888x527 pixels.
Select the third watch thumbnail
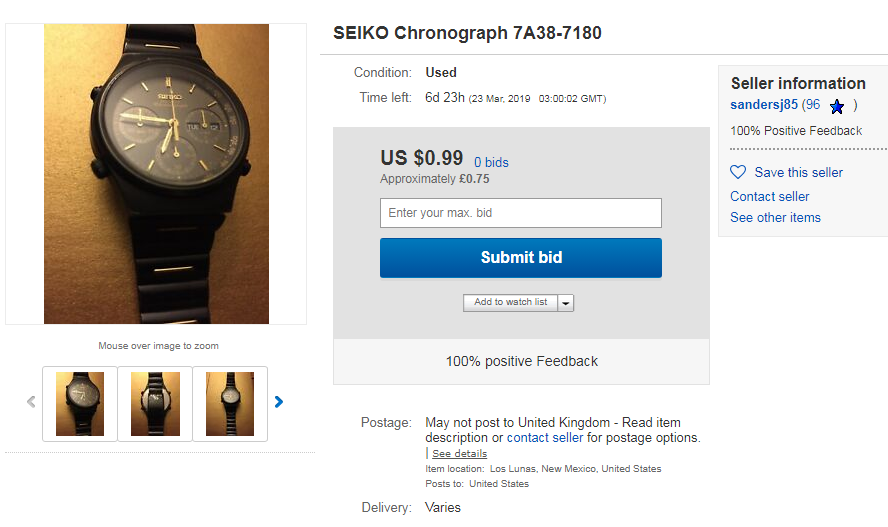point(230,403)
